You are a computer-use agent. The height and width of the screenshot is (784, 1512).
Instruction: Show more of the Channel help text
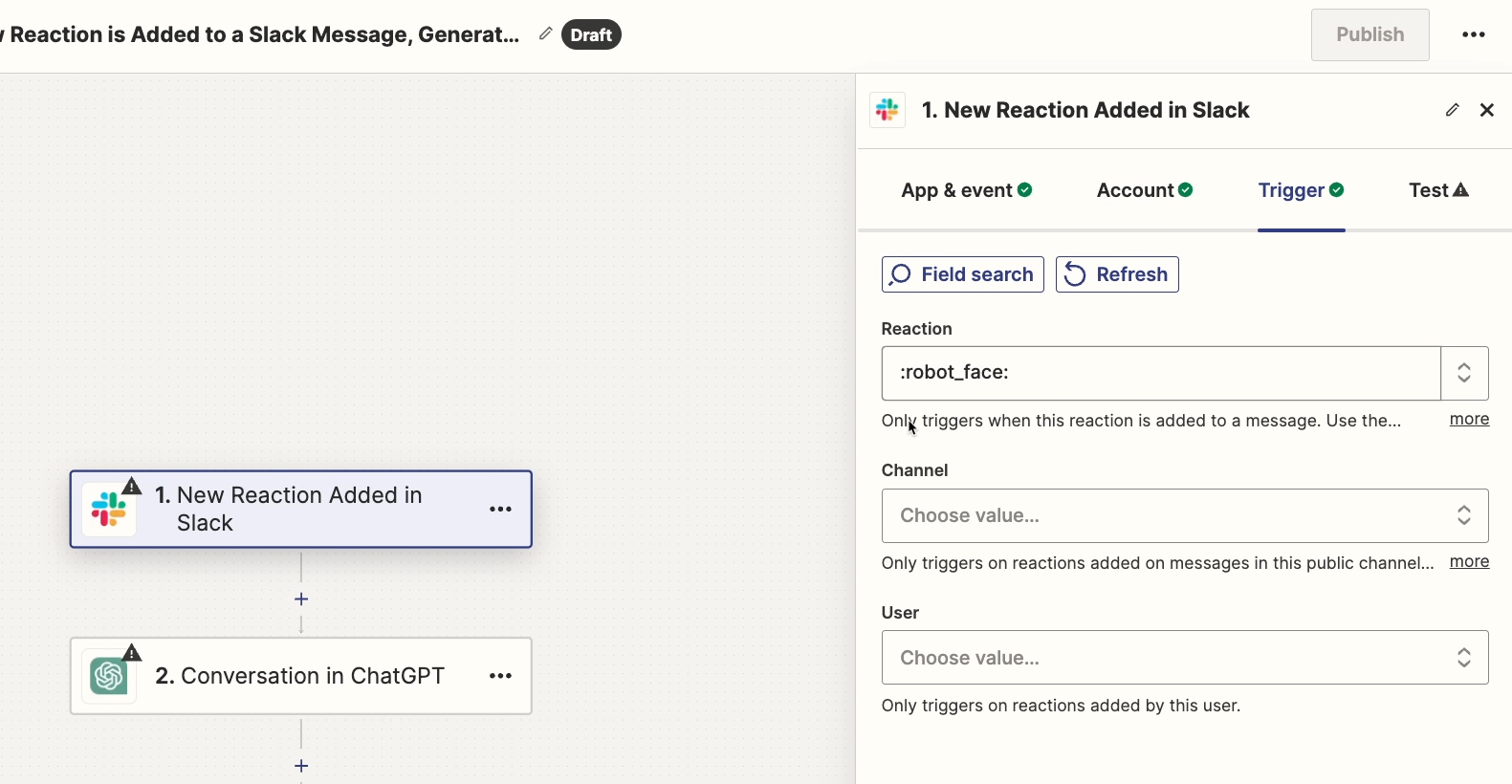[x=1469, y=561]
